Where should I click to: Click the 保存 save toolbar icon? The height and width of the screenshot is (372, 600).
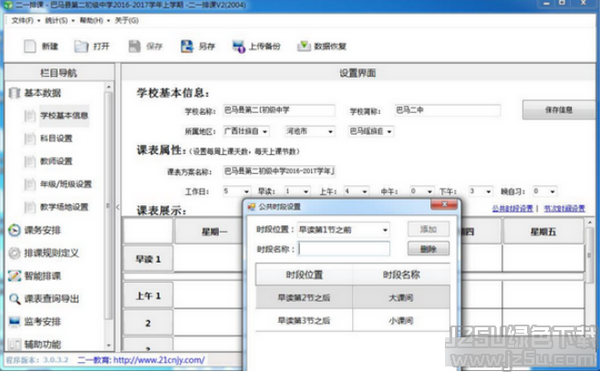(x=134, y=46)
